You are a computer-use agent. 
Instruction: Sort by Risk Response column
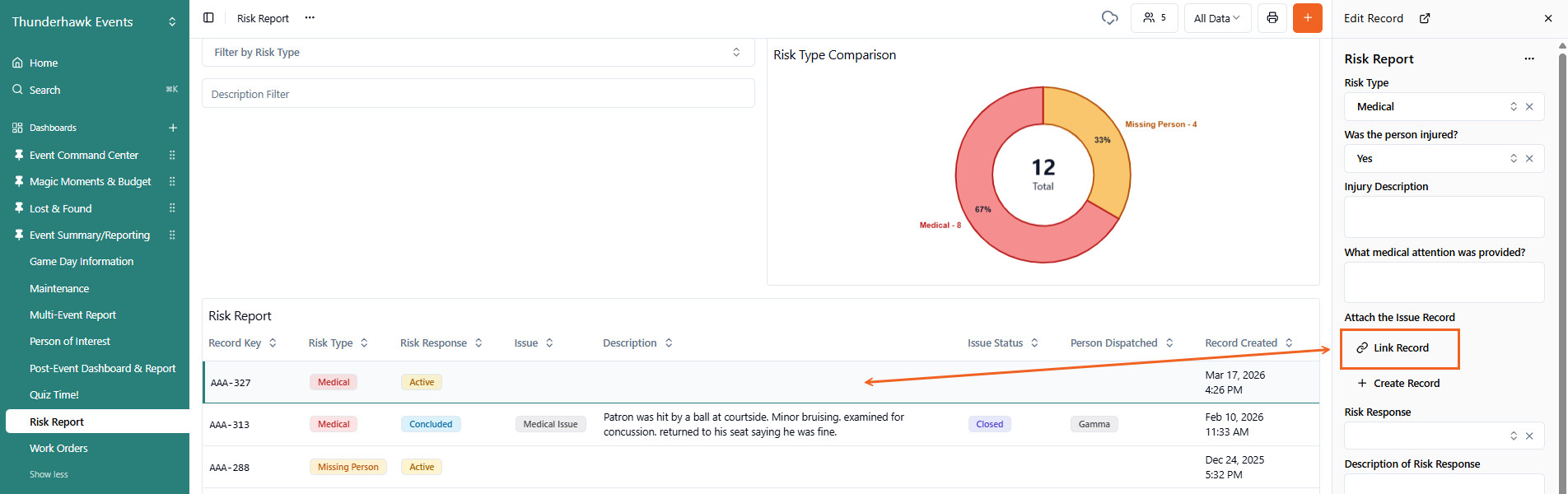pos(478,343)
